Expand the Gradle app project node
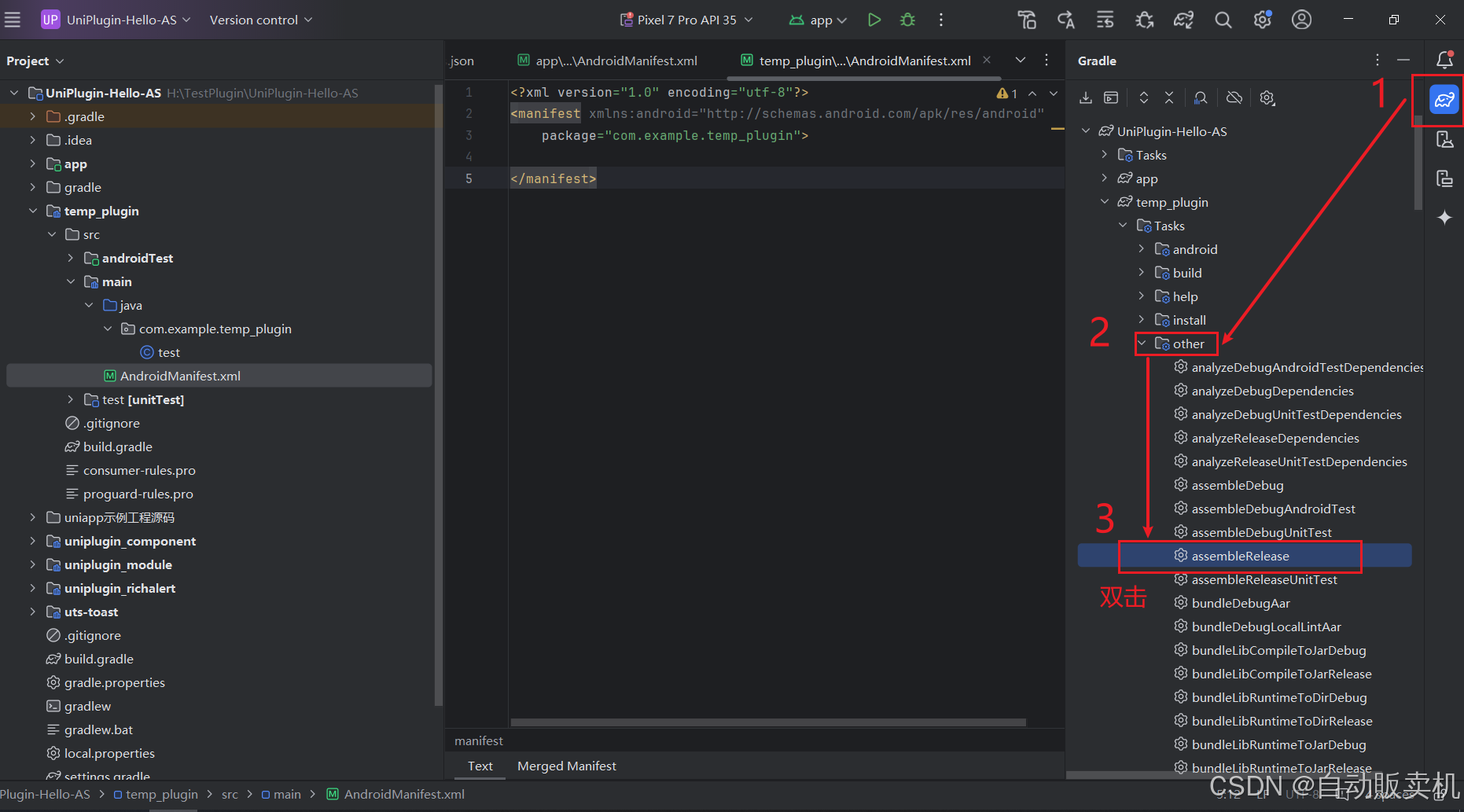The image size is (1464, 812). coord(1104,178)
